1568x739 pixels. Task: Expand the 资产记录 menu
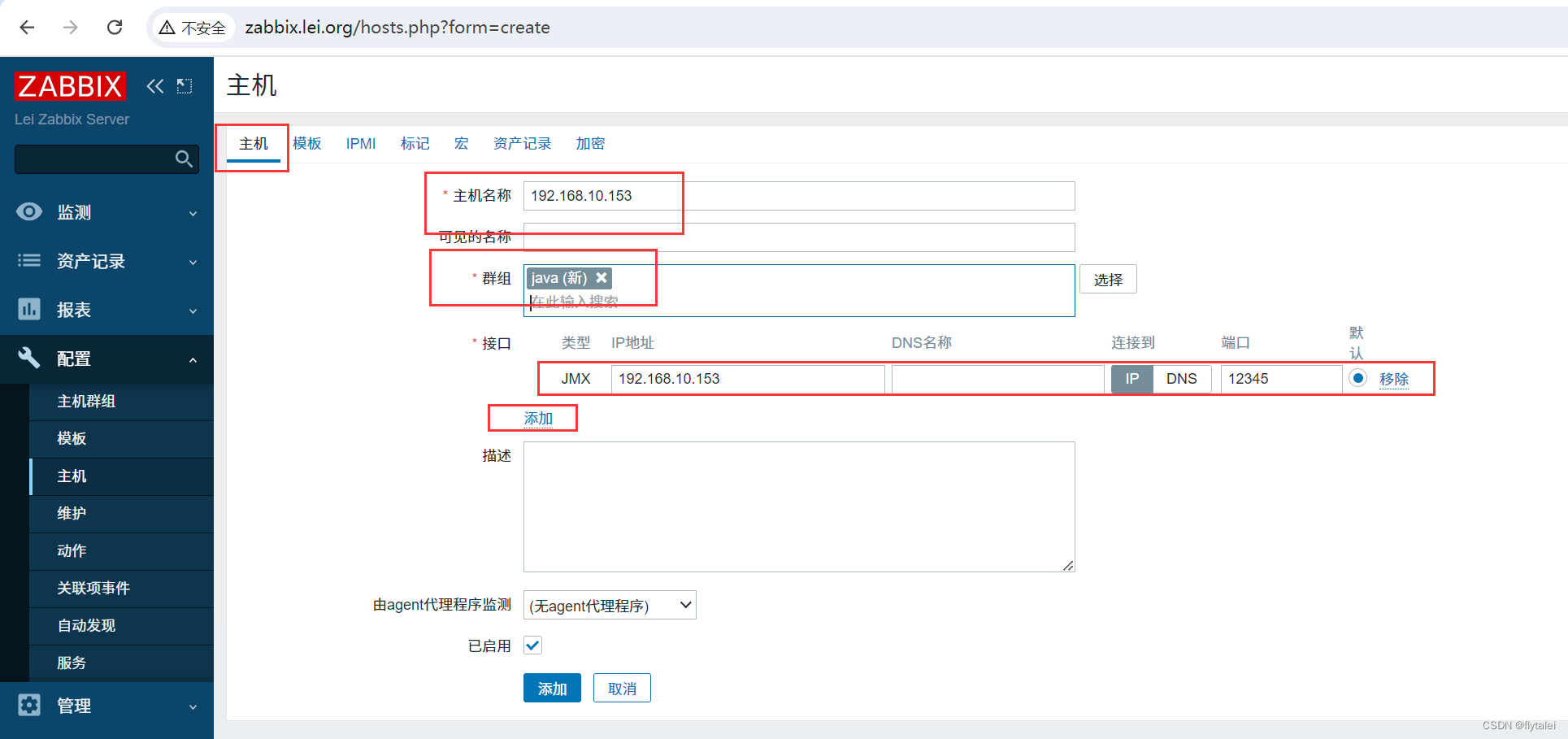click(x=193, y=263)
